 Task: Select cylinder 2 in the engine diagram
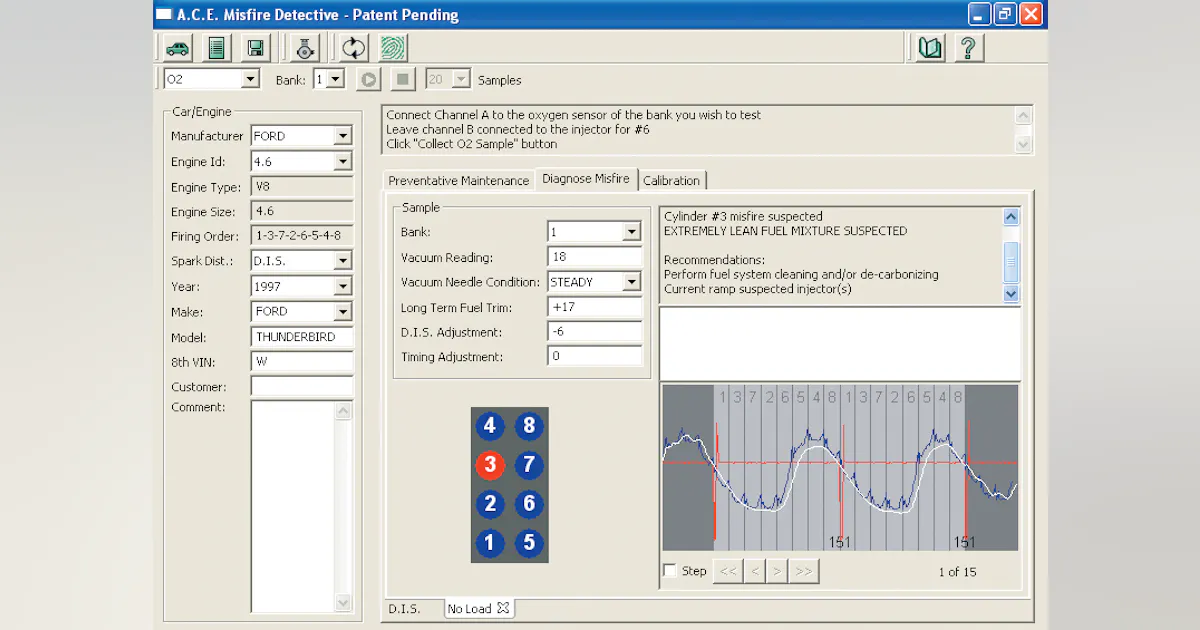(489, 504)
